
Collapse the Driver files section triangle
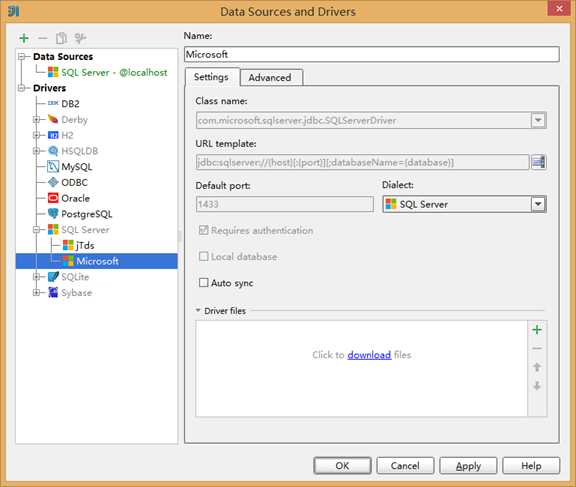pyautogui.click(x=198, y=311)
